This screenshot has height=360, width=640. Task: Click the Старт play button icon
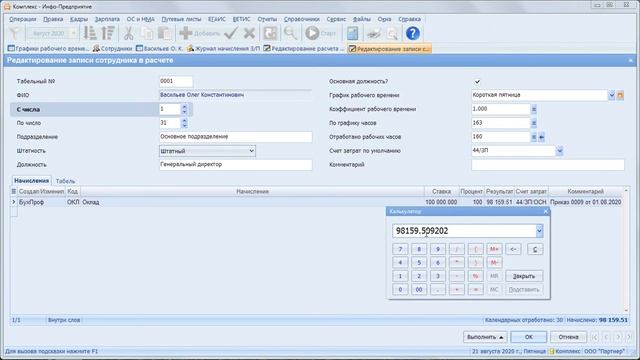312,33
